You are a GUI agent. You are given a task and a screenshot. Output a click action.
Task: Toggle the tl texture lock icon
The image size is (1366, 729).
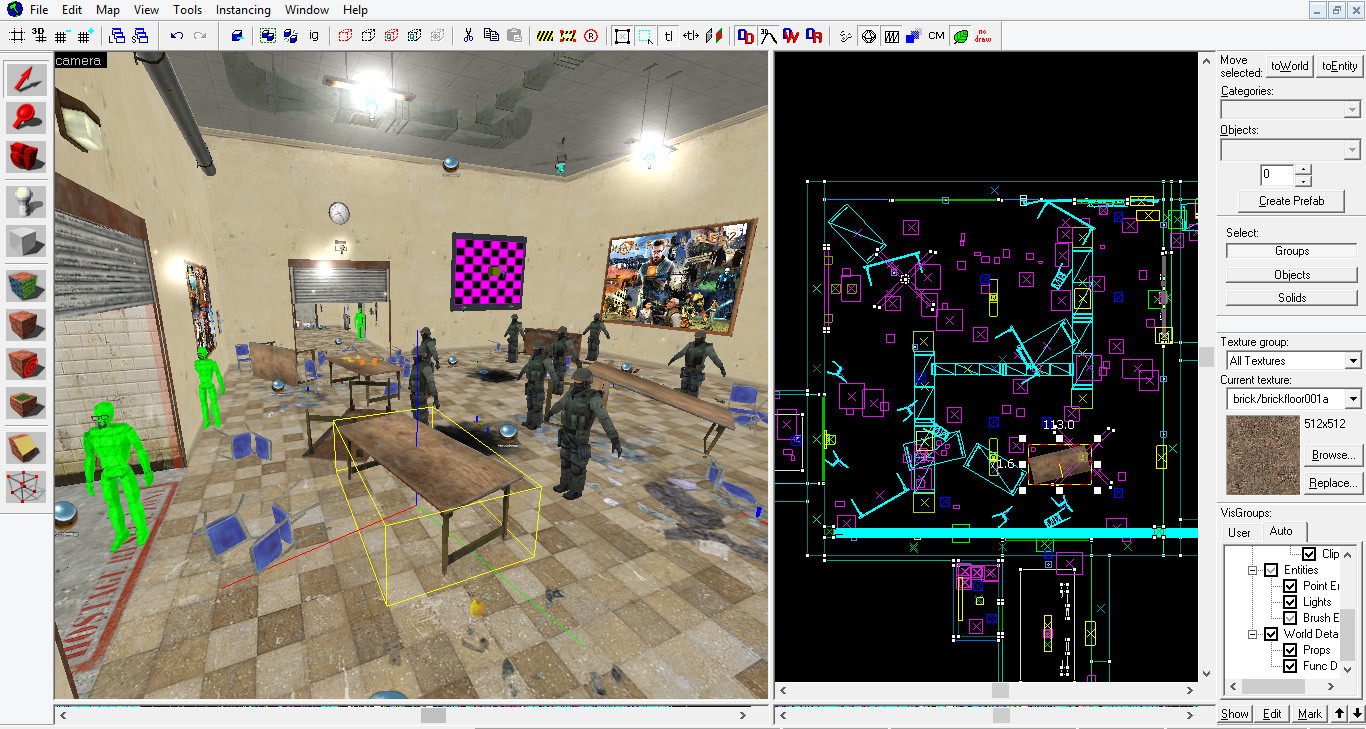pos(668,36)
